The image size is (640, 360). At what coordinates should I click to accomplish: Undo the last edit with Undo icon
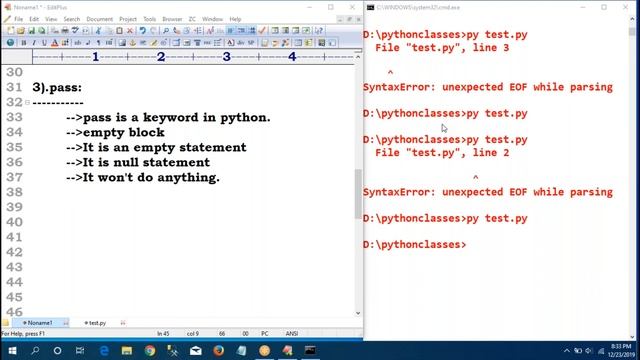coord(142,31)
